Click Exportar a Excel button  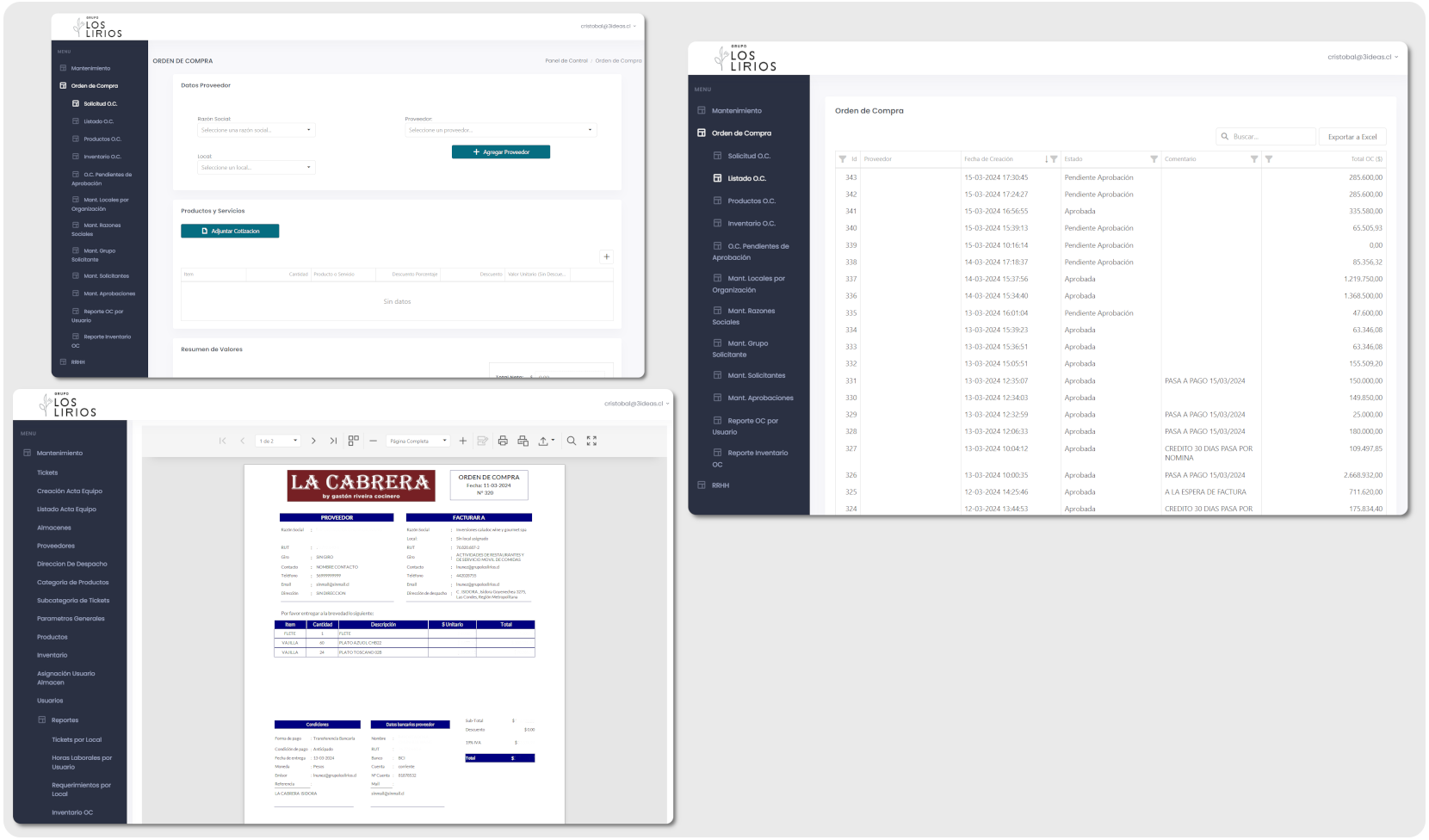(x=1352, y=137)
